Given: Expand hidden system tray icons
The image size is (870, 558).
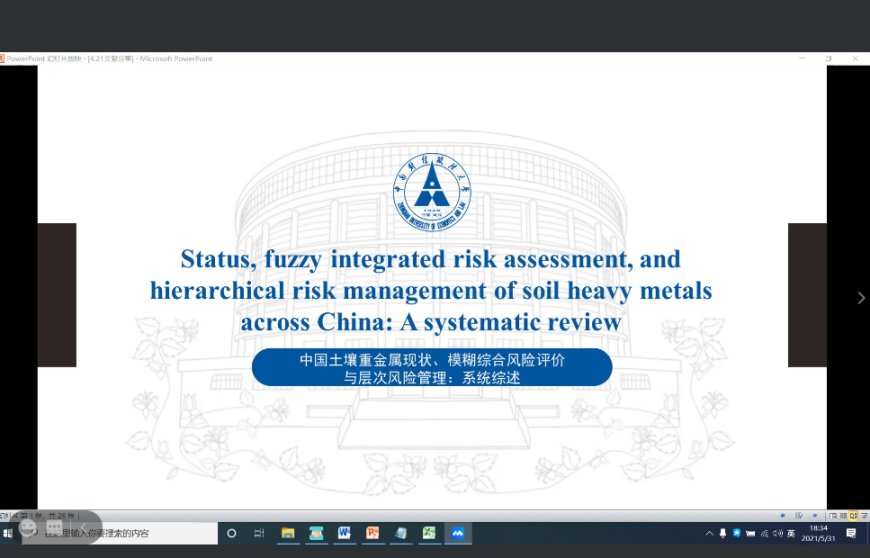Looking at the screenshot, I should (x=709, y=533).
